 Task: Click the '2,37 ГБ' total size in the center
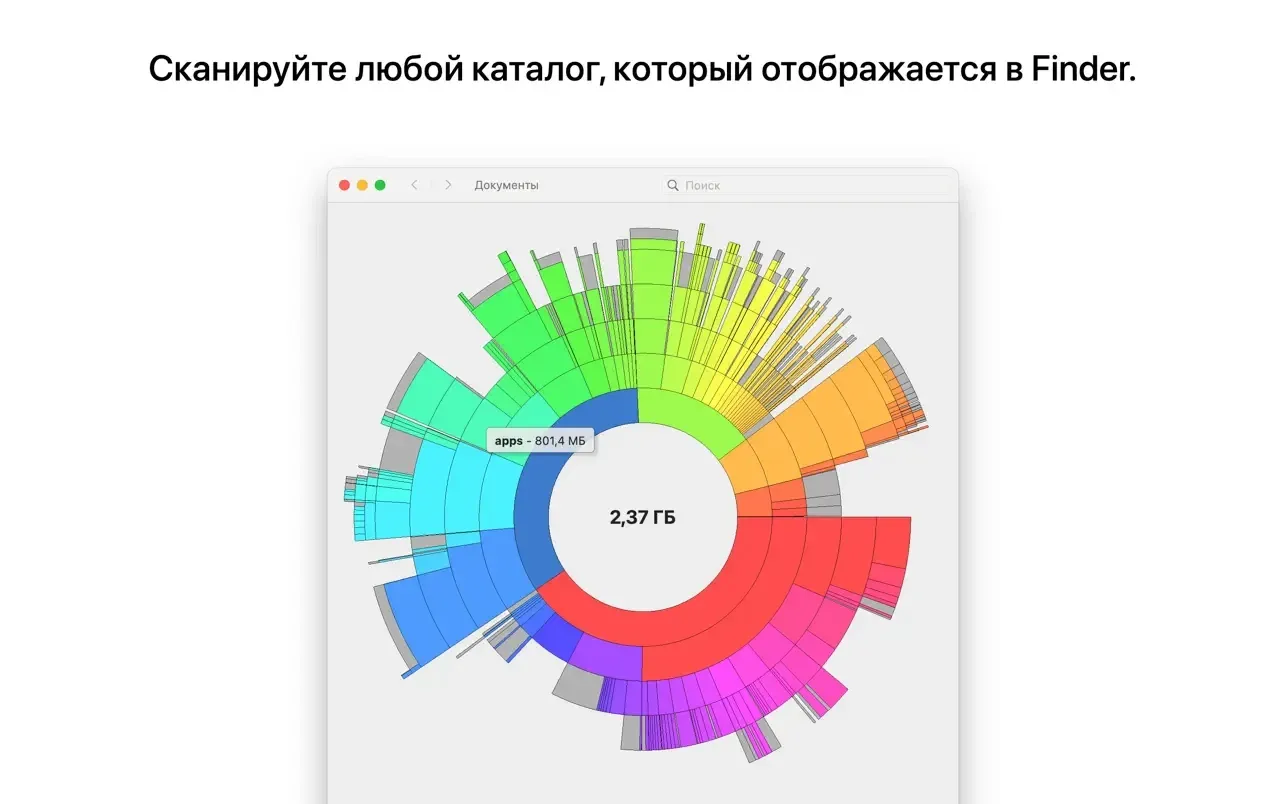(643, 518)
